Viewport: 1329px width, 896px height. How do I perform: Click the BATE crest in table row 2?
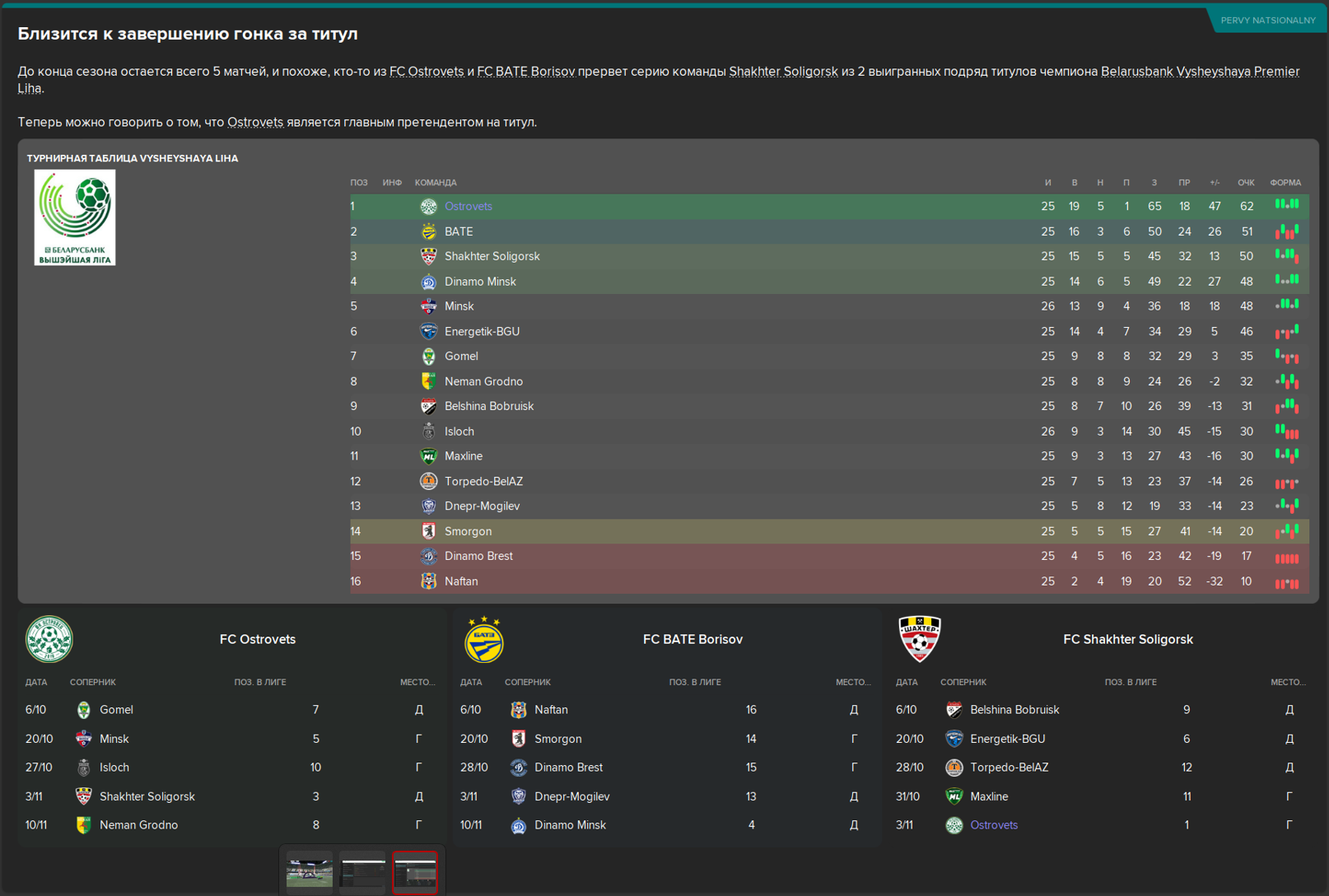428,231
